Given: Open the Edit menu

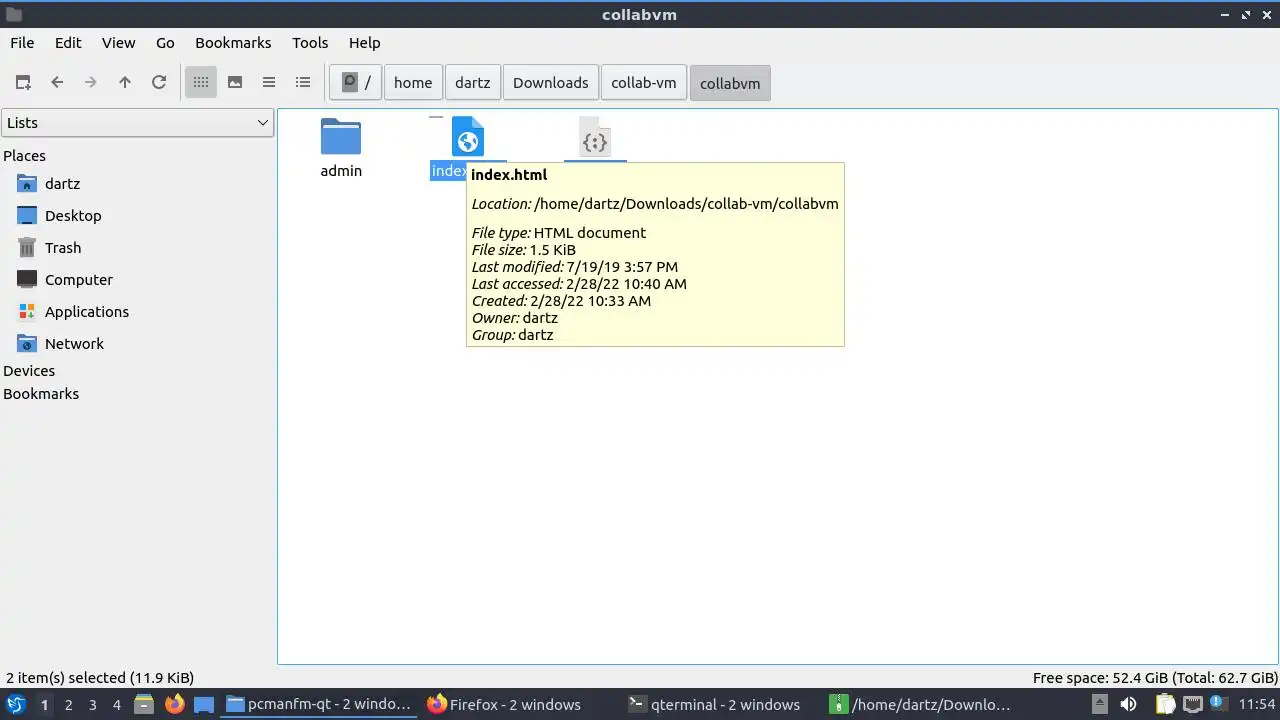Looking at the screenshot, I should click(x=68, y=43).
